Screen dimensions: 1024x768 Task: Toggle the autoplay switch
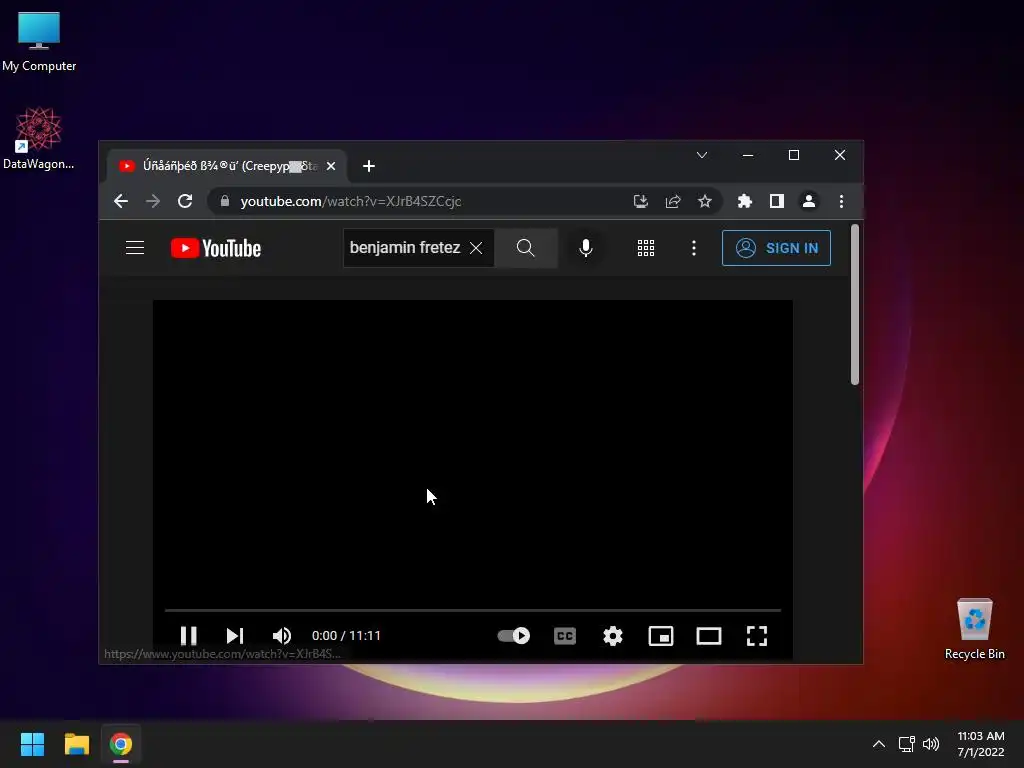click(513, 635)
